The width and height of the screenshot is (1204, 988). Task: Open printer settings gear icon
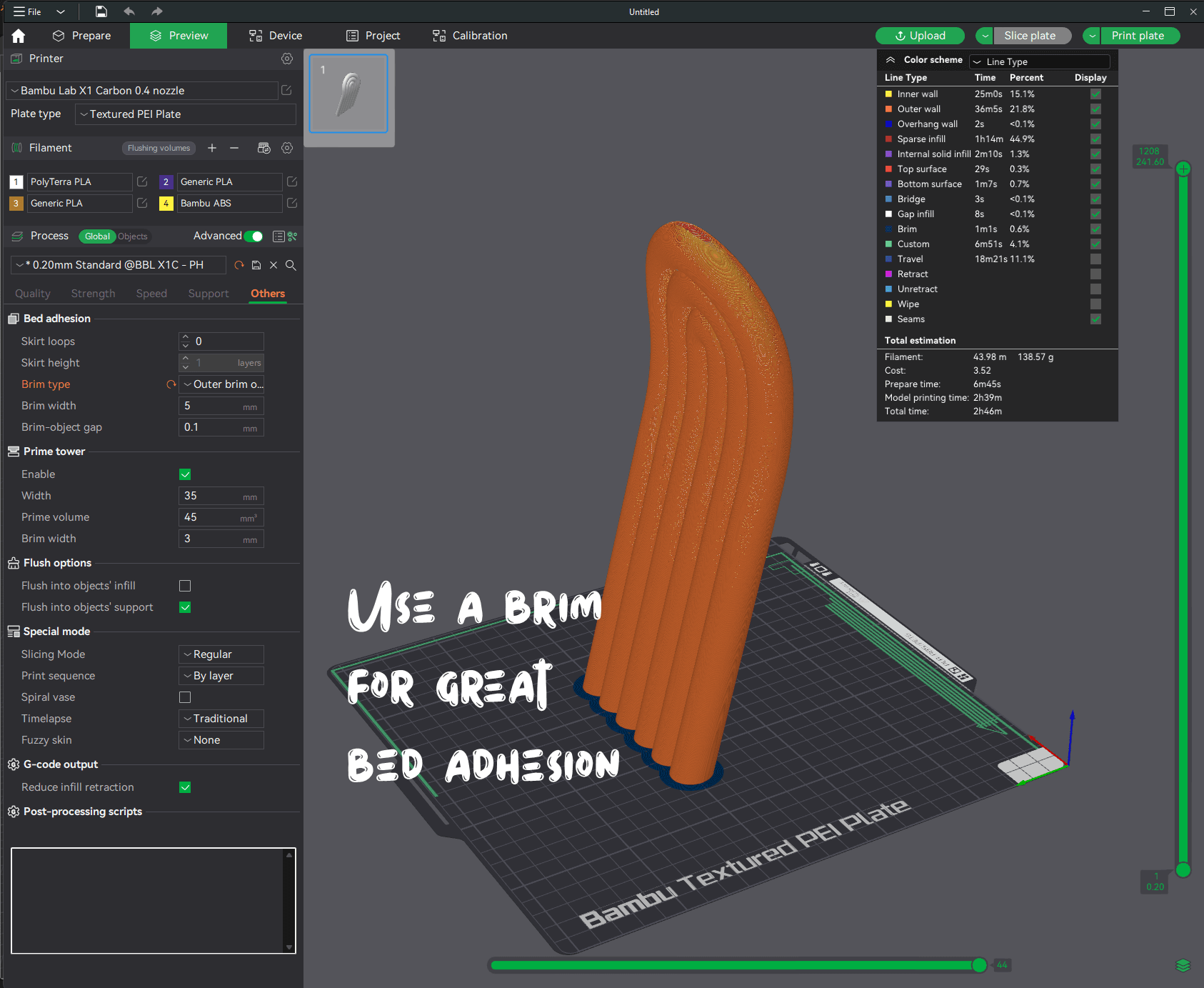[x=287, y=59]
